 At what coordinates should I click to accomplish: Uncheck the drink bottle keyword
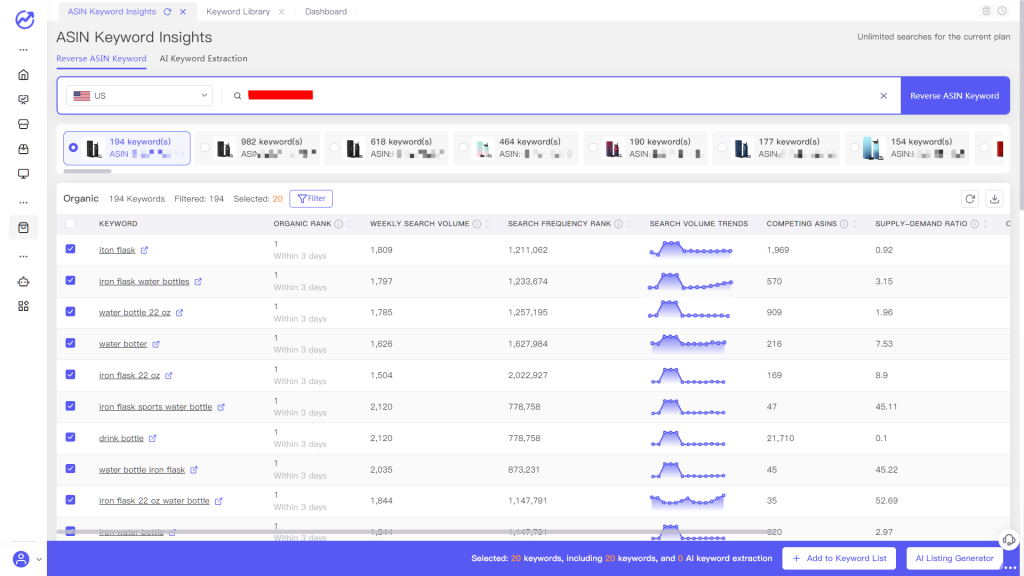(x=71, y=437)
